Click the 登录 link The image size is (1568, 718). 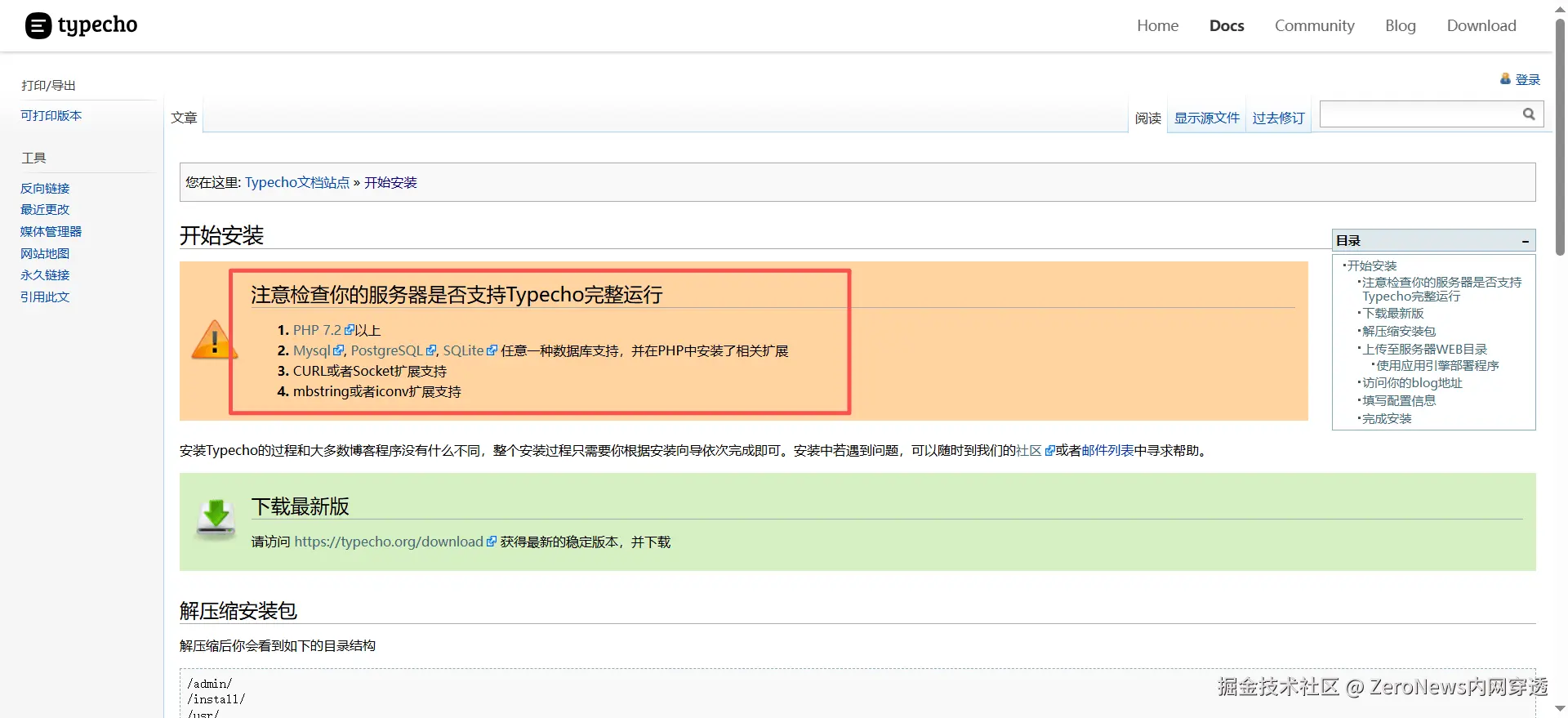tap(1527, 79)
